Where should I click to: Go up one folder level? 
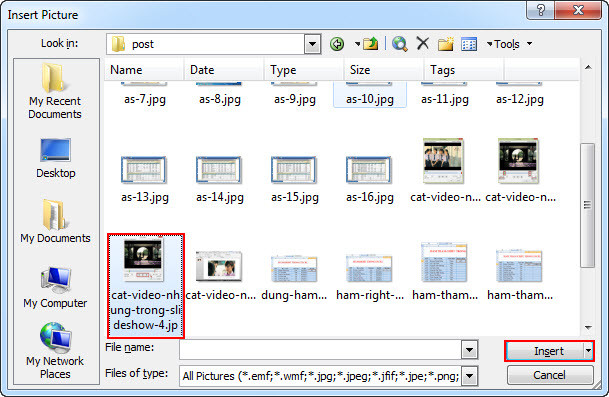point(371,44)
